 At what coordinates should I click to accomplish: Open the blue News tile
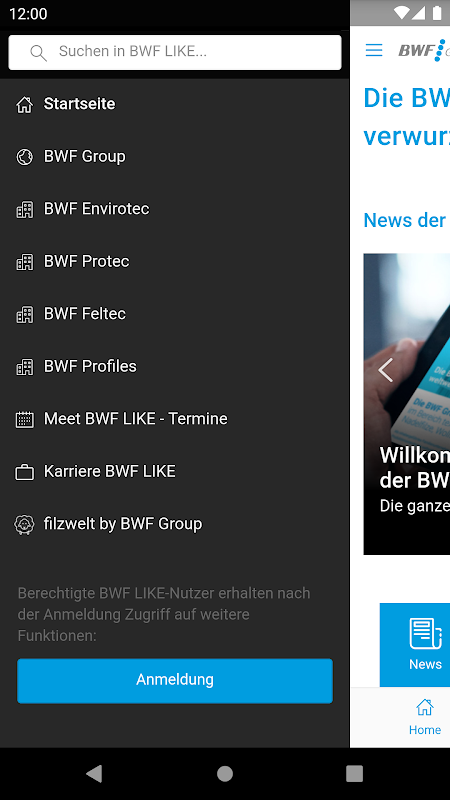coord(415,645)
